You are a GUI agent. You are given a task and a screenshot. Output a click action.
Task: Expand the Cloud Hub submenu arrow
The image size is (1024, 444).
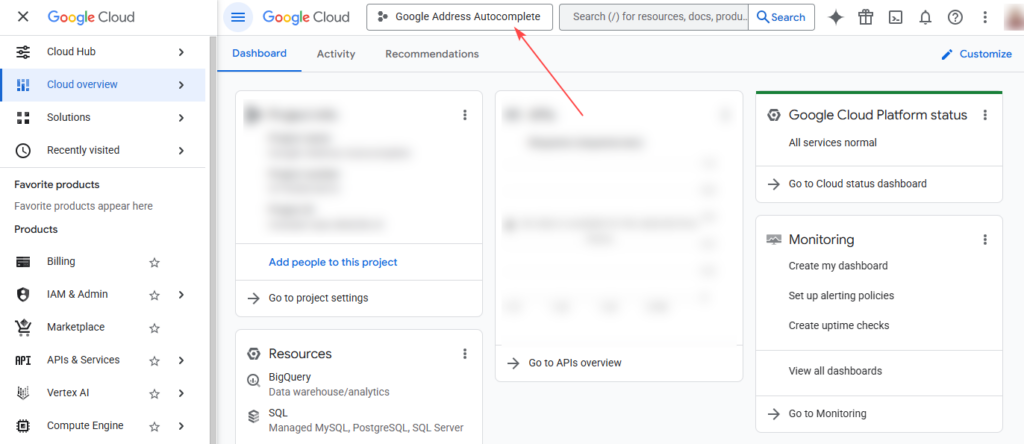(x=181, y=52)
